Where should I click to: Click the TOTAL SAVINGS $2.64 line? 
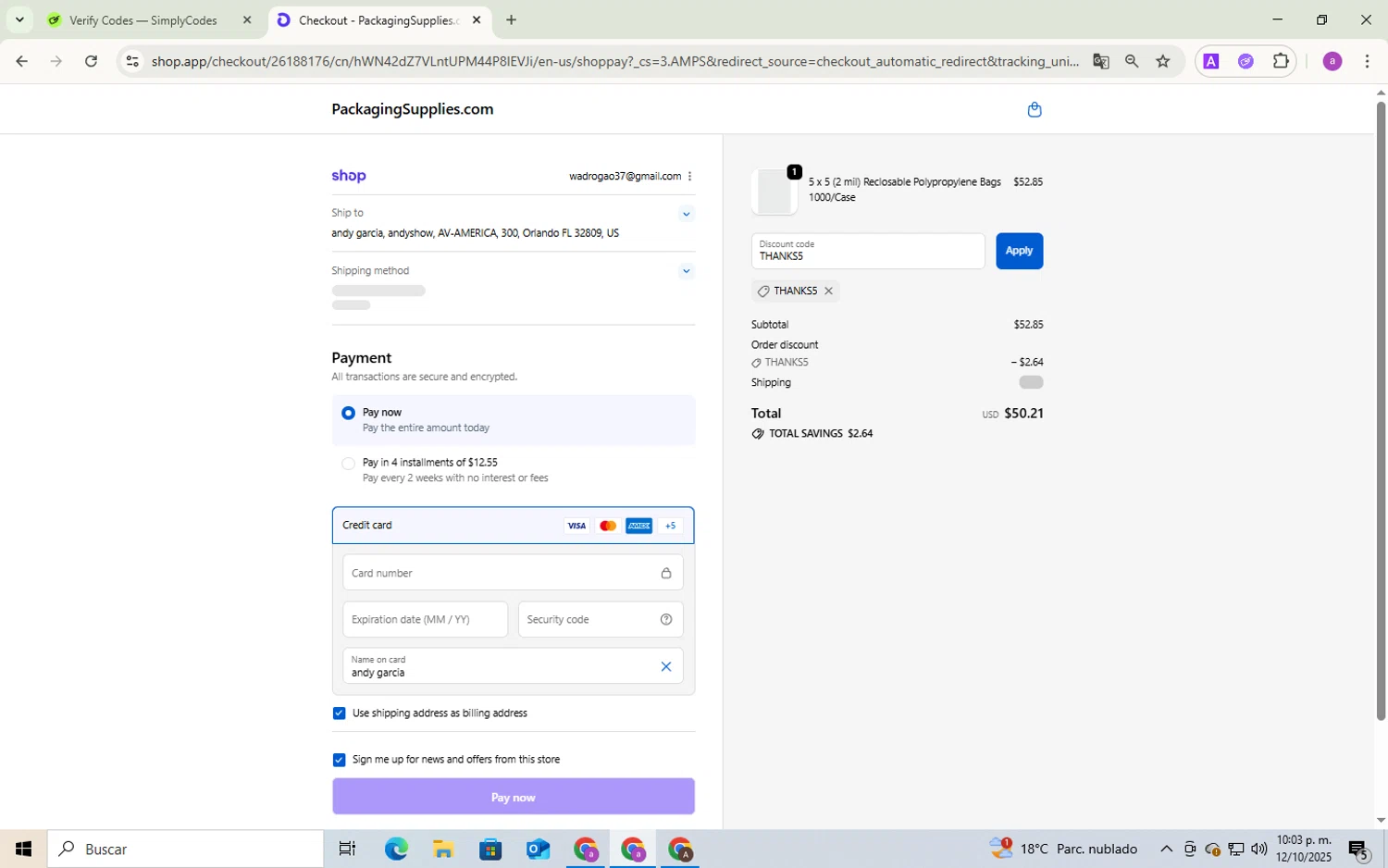tap(812, 433)
